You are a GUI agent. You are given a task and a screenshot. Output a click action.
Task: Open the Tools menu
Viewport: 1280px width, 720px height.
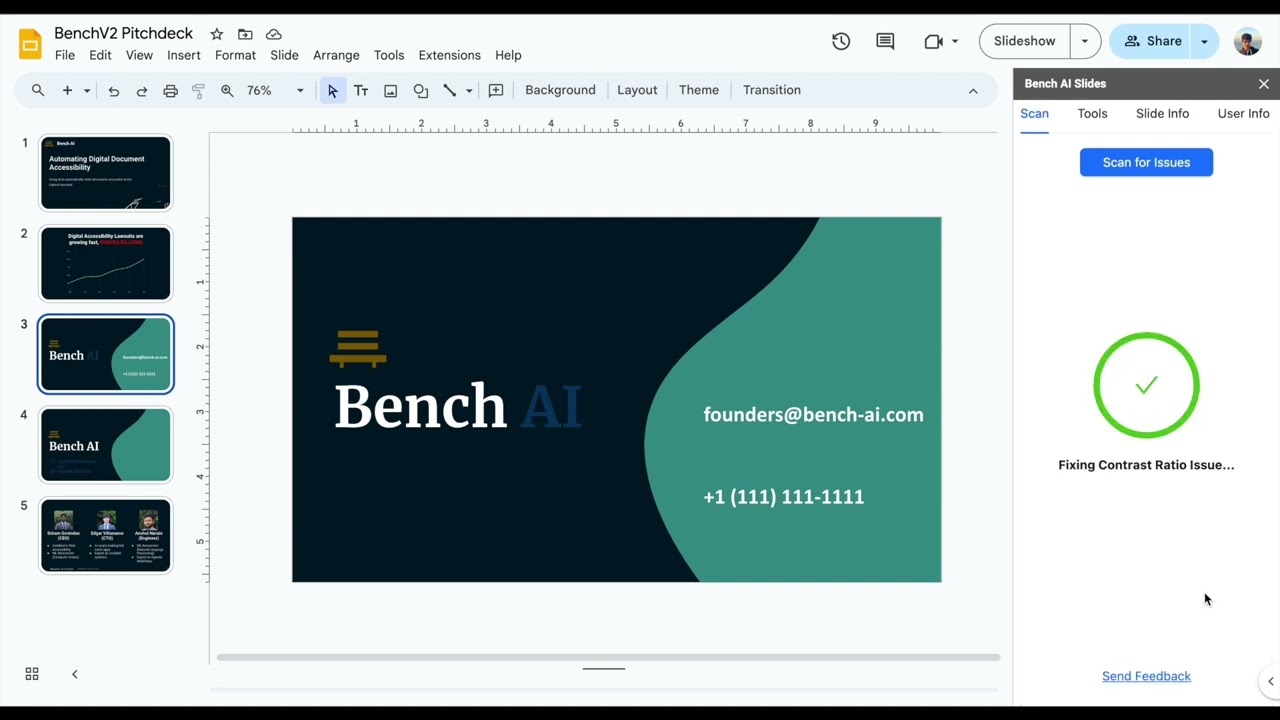pos(389,55)
